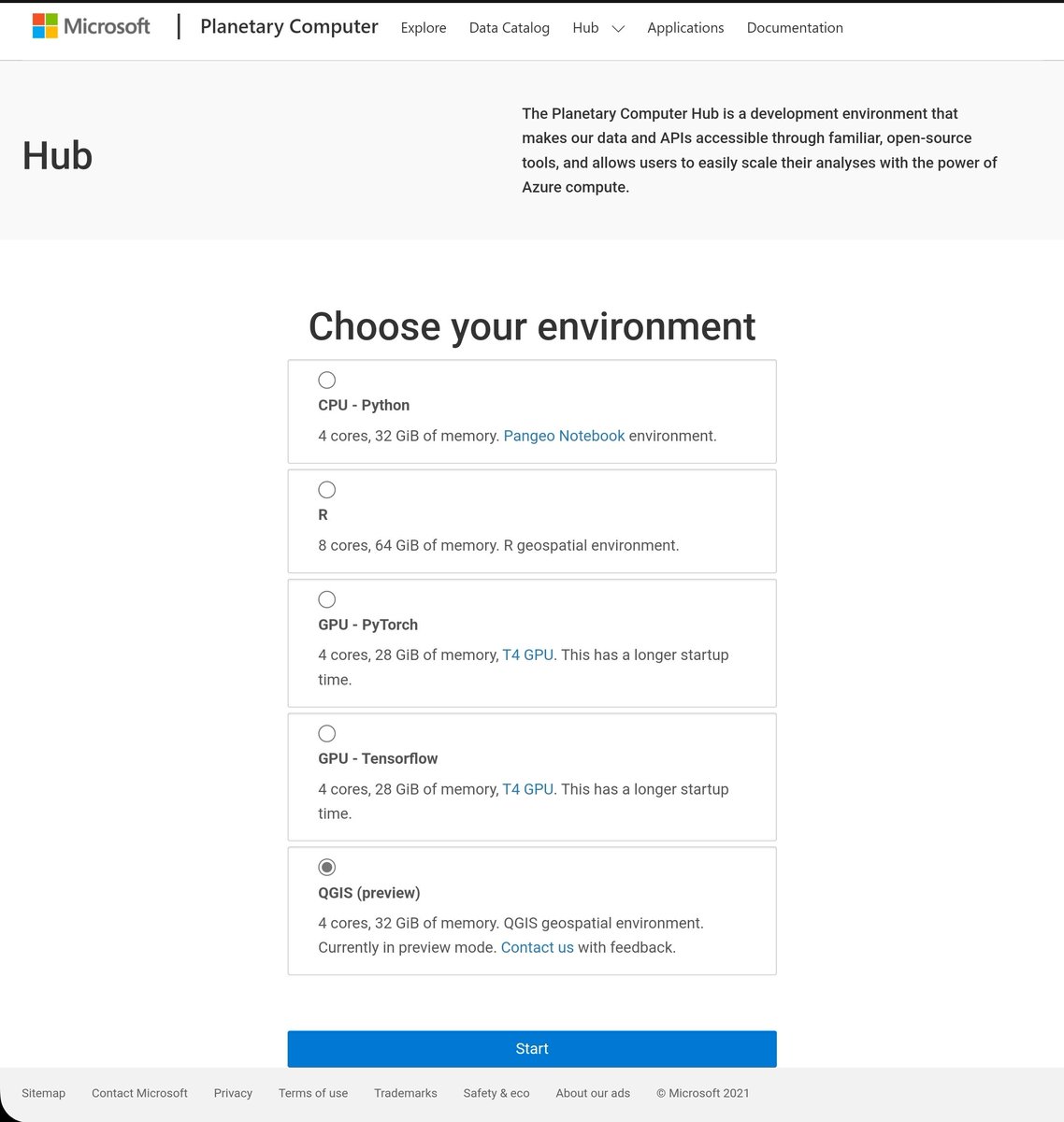
Task: Open the Explore menu item
Action: pos(424,28)
